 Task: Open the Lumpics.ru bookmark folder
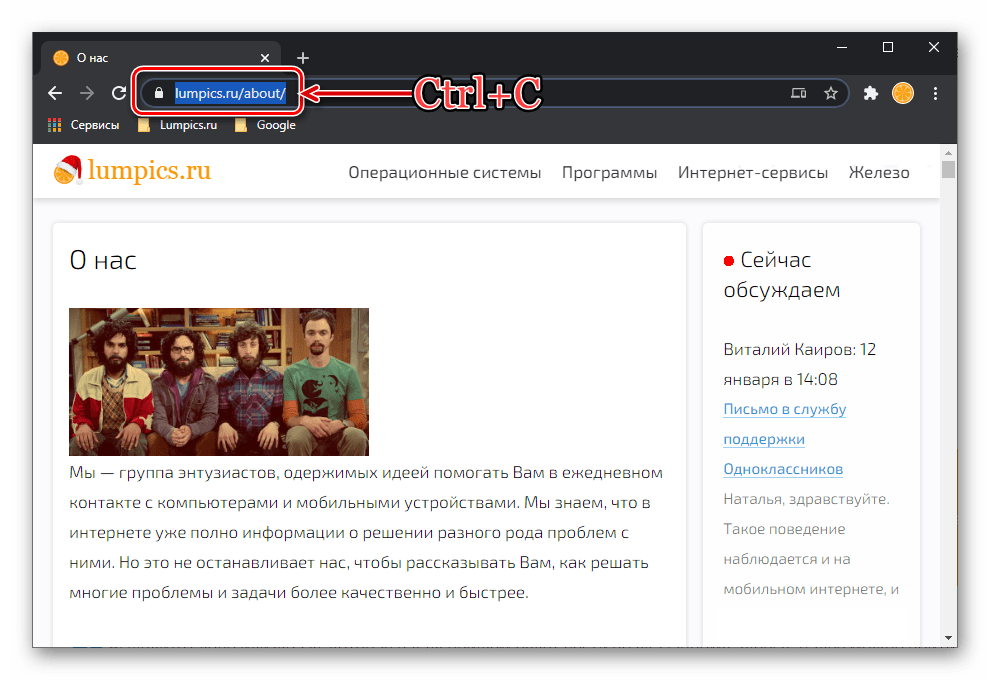pos(178,125)
